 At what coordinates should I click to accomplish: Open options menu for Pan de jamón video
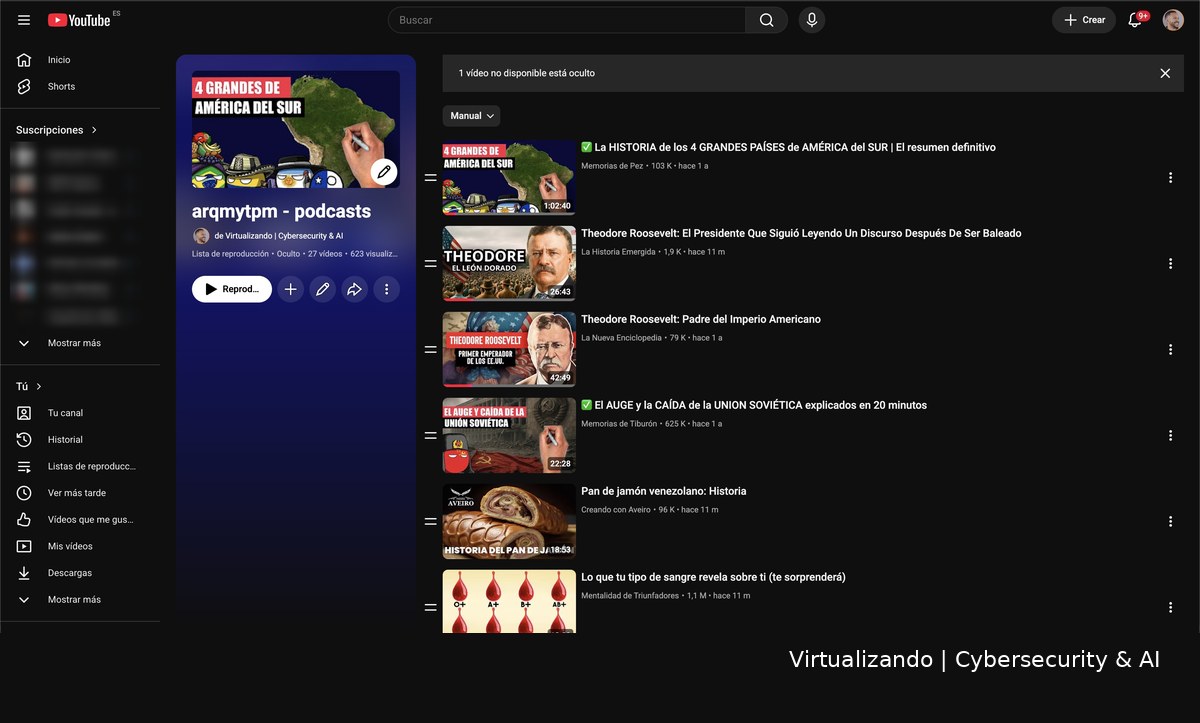(x=1170, y=522)
